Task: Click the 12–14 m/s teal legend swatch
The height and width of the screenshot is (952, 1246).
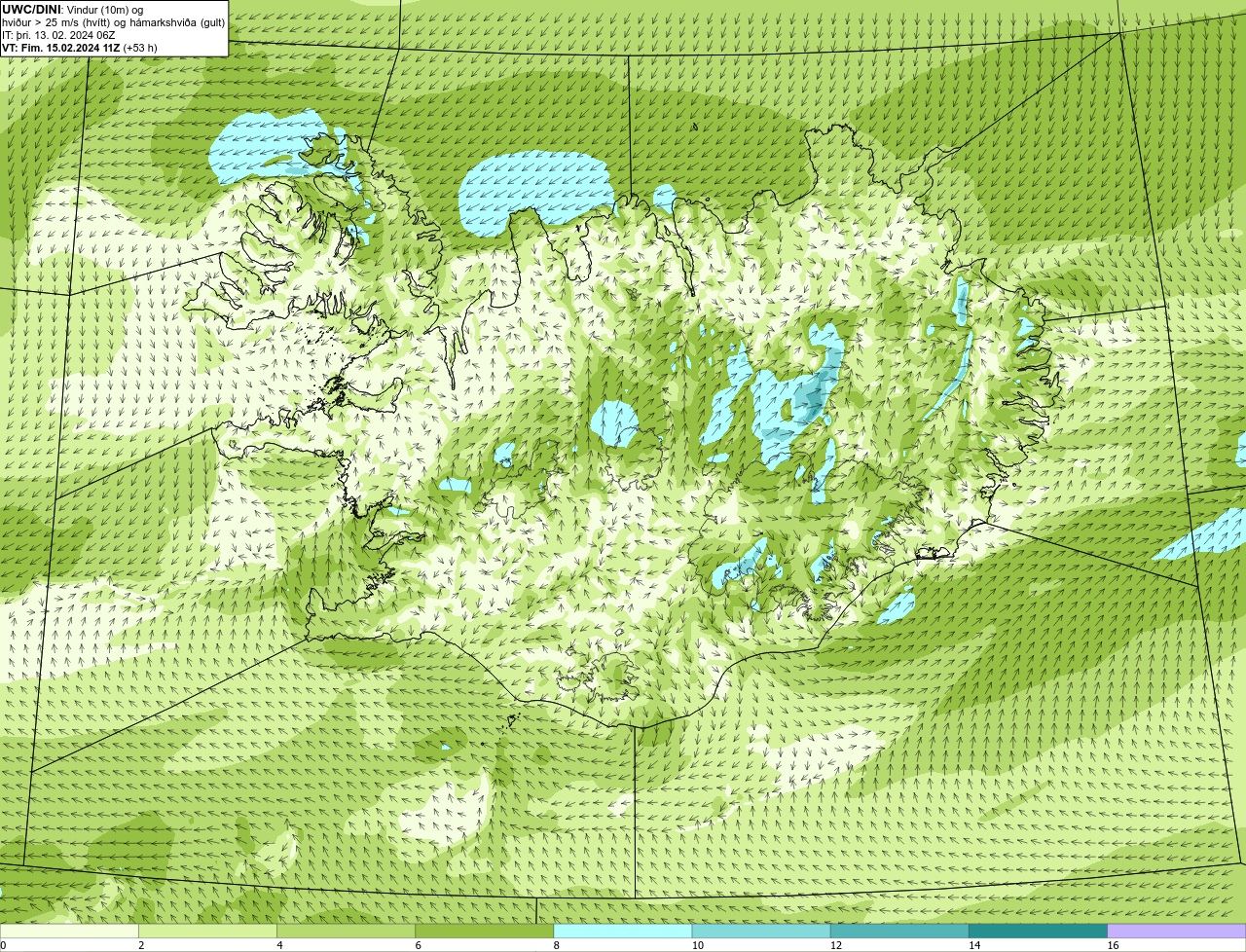Action: 899,932
